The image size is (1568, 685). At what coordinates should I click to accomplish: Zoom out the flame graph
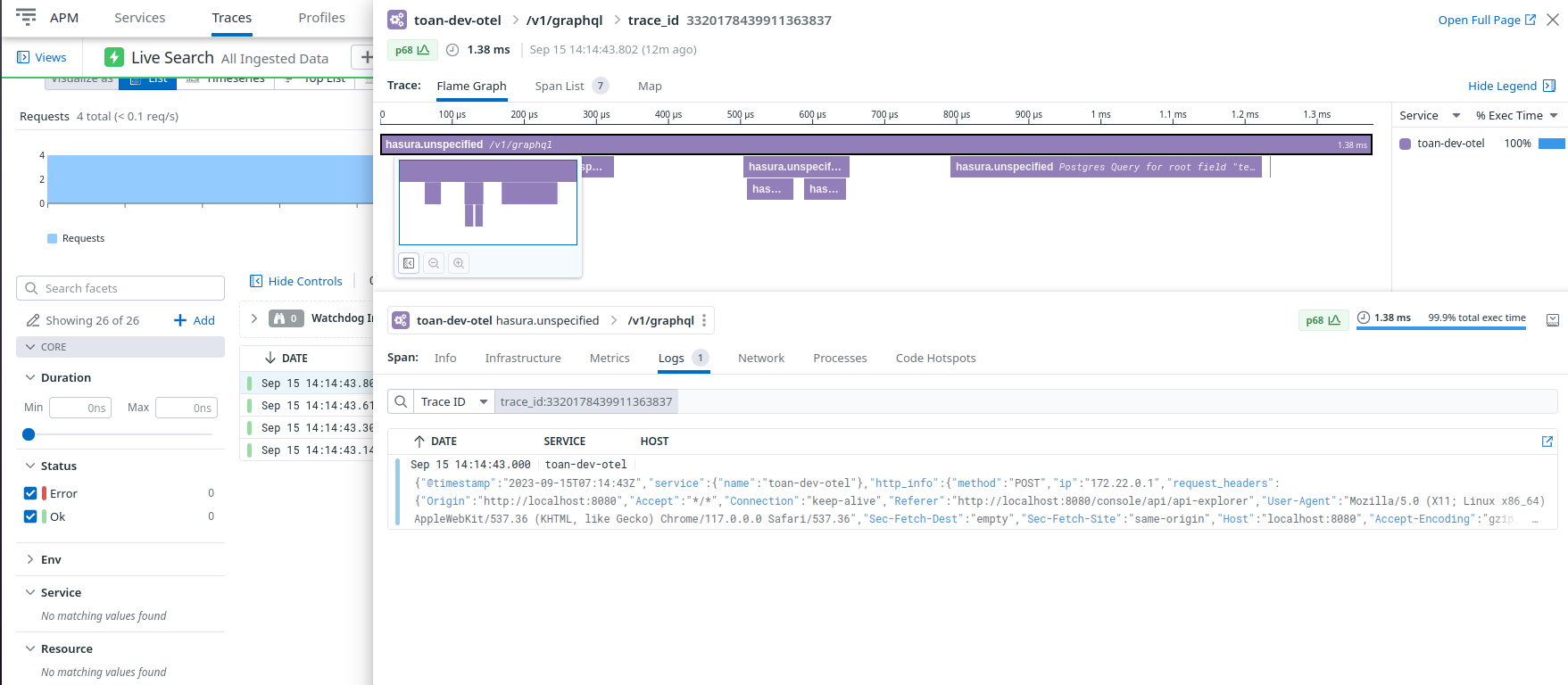(434, 263)
